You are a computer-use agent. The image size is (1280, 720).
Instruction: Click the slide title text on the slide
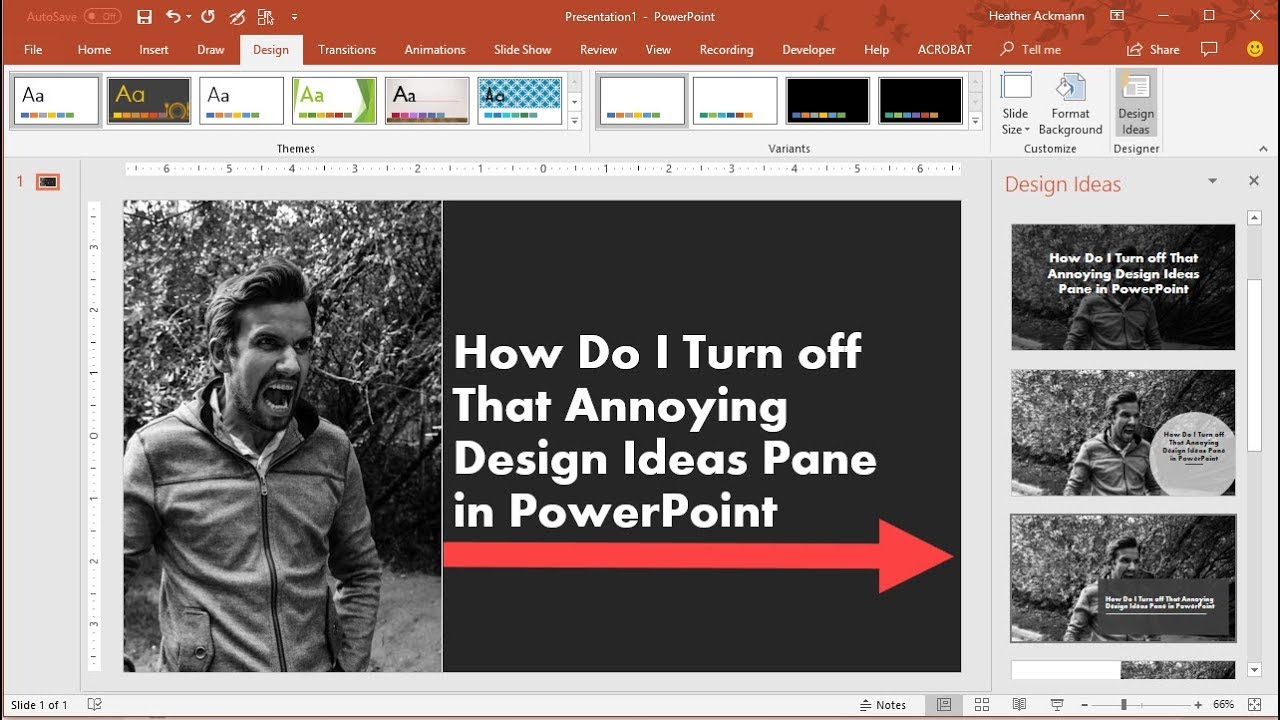pyautogui.click(x=665, y=432)
